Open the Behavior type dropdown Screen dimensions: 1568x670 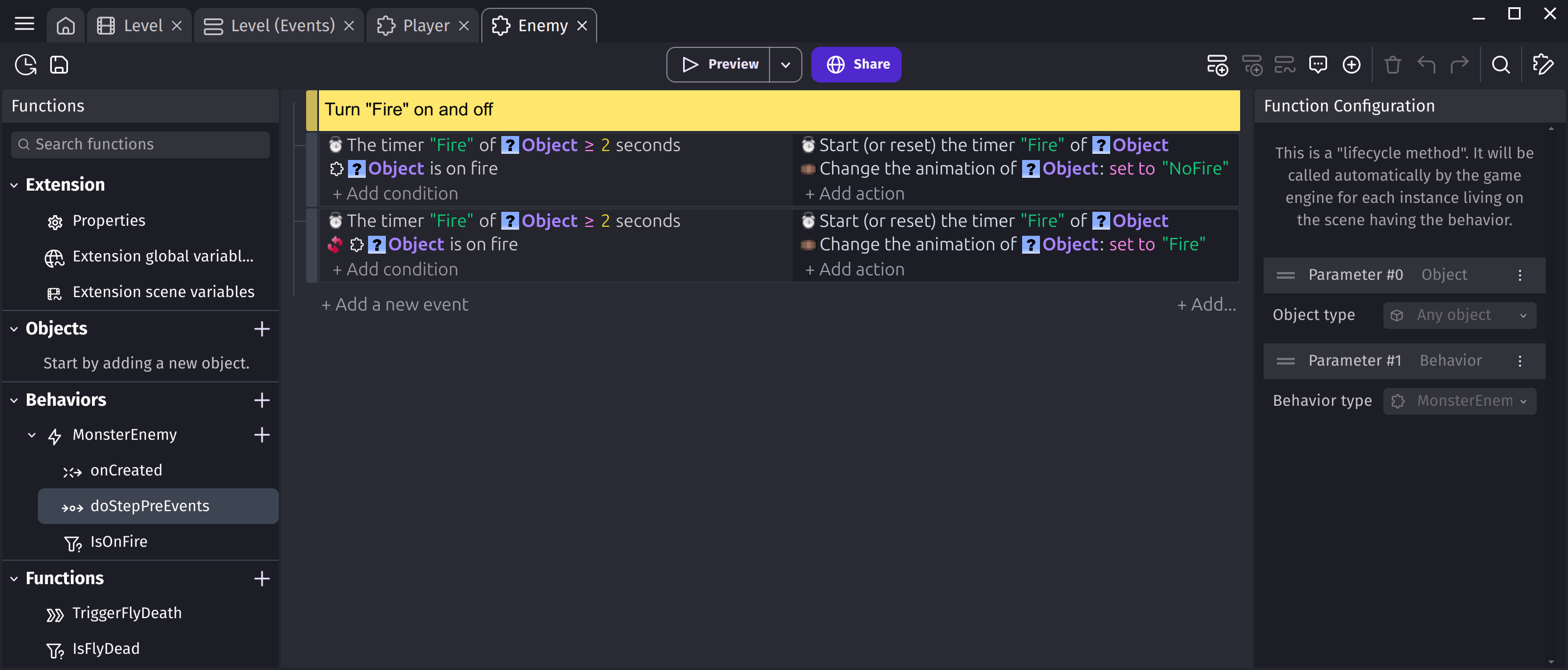point(1460,401)
